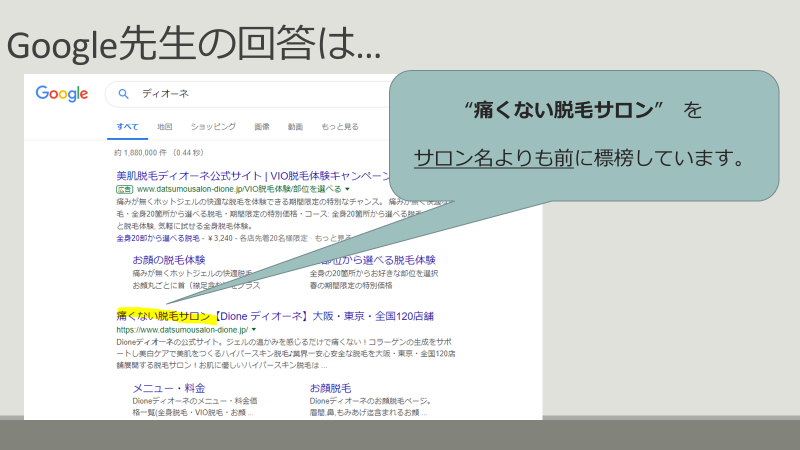Image resolution: width=800 pixels, height=450 pixels.
Task: Click the Google logo
Action: [62, 94]
